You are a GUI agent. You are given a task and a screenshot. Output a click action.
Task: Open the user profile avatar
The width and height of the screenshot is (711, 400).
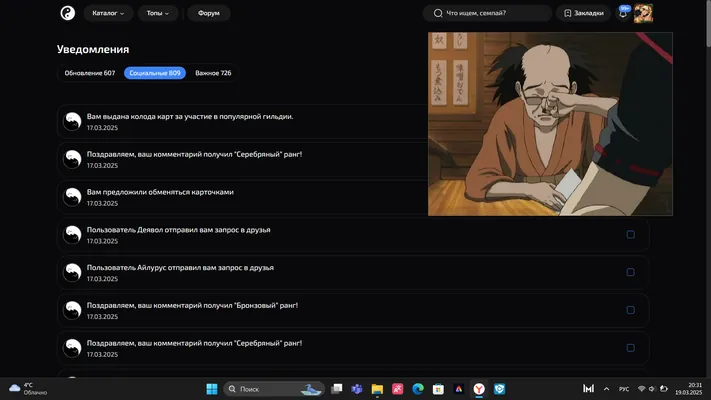(x=643, y=13)
